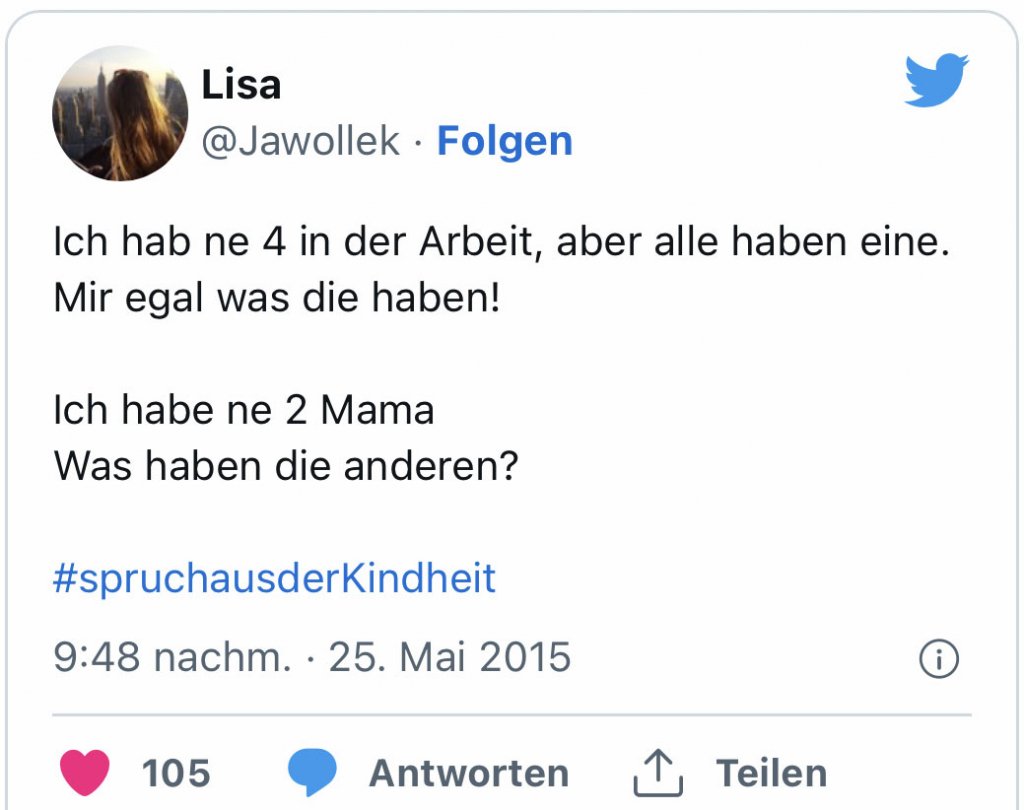Click the separator line above the like row

click(x=512, y=715)
